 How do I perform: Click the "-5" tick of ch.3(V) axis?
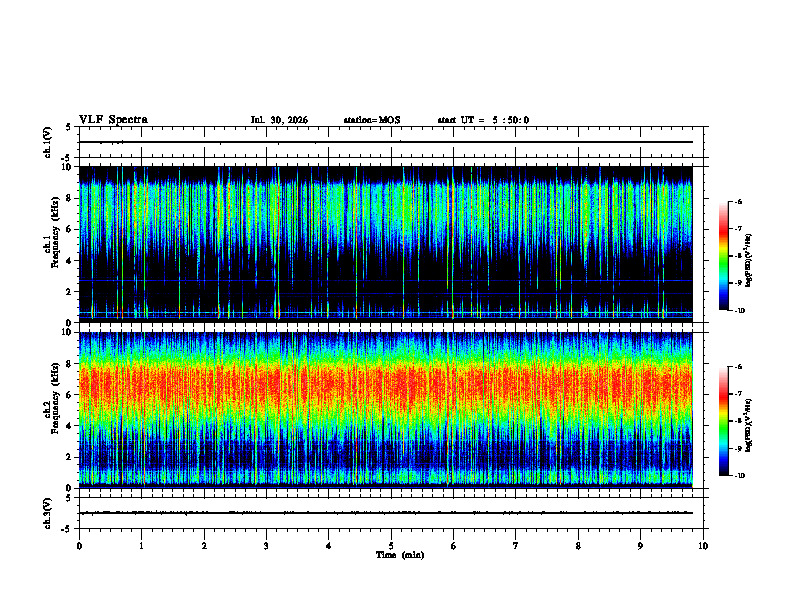pyautogui.click(x=68, y=529)
